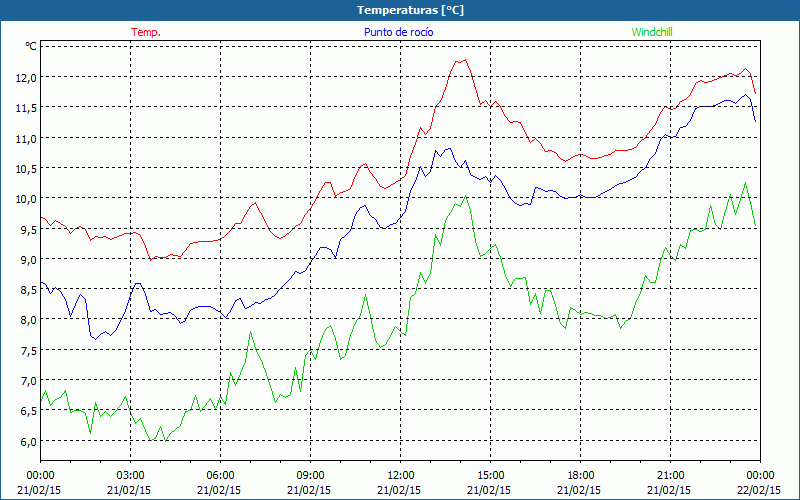This screenshot has width=800, height=500.
Task: Click the 12:00 time axis label
Action: (401, 475)
